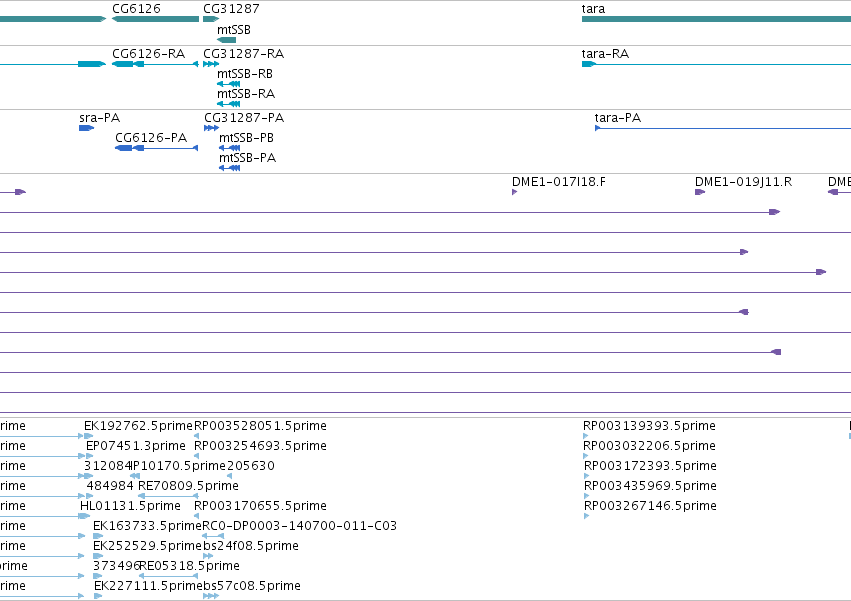The image size is (851, 601).
Task: Click the tara-PA protein label
Action: [618, 118]
